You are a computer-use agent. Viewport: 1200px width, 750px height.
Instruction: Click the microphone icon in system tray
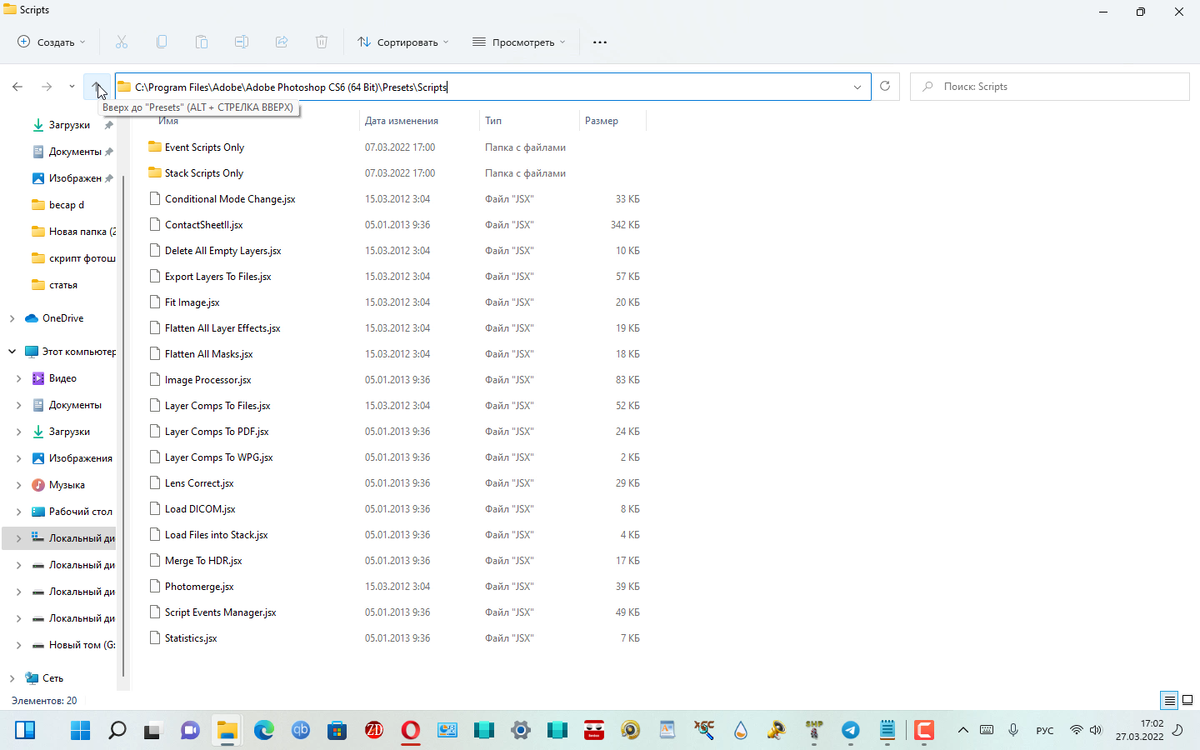click(x=1013, y=730)
